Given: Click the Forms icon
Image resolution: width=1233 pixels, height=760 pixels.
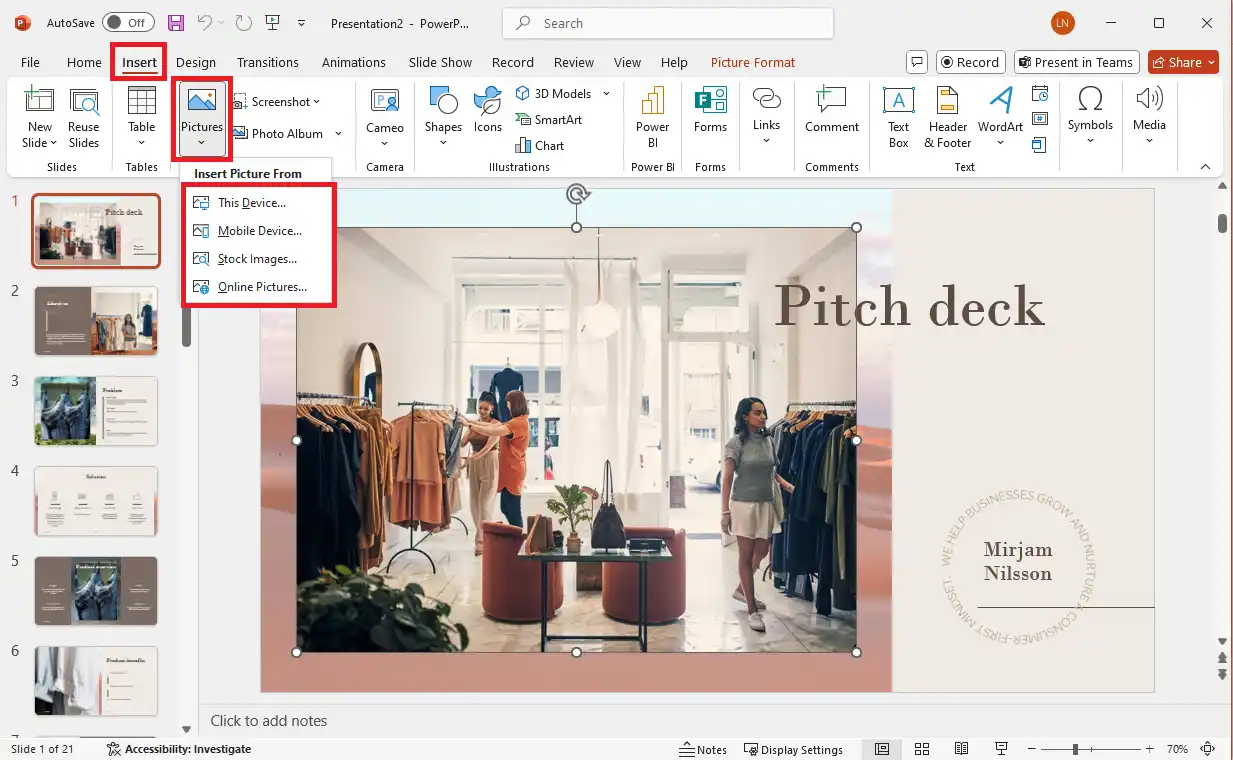Looking at the screenshot, I should 710,101.
